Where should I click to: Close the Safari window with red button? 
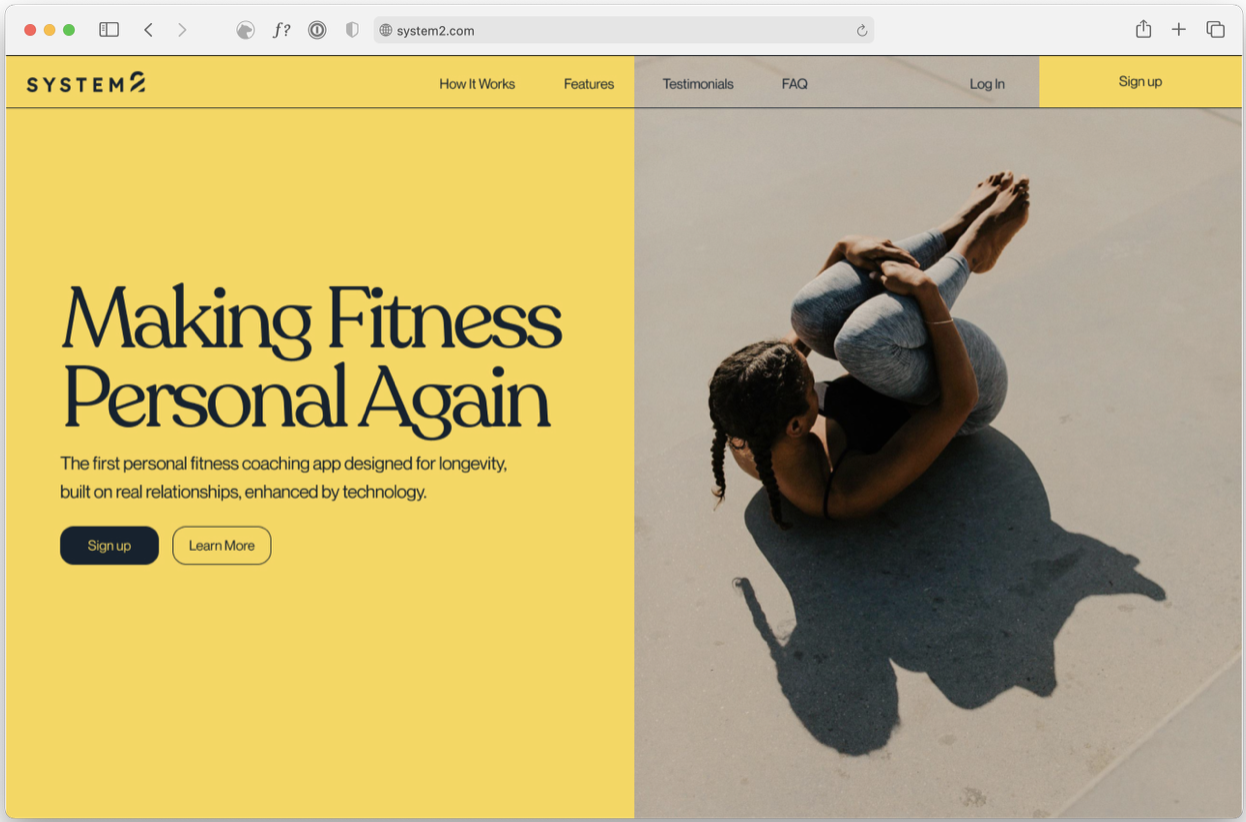pos(30,30)
